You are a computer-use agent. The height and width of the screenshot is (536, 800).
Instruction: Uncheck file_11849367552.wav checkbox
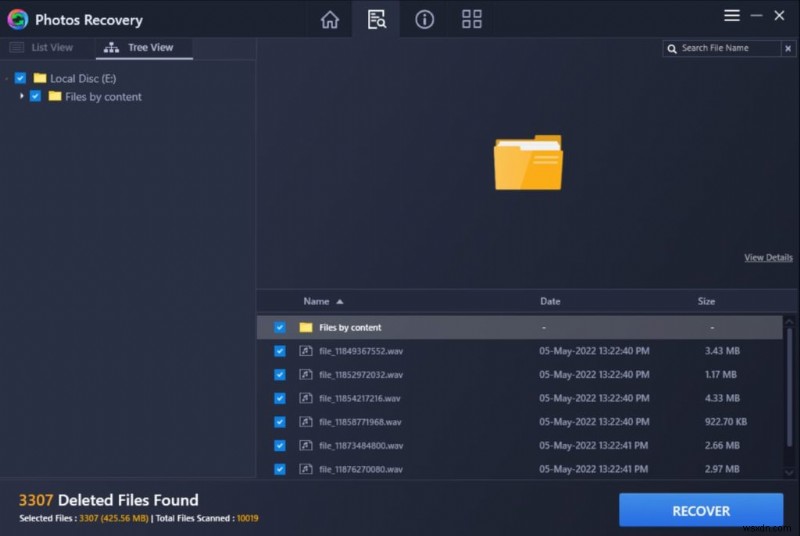[x=280, y=351]
